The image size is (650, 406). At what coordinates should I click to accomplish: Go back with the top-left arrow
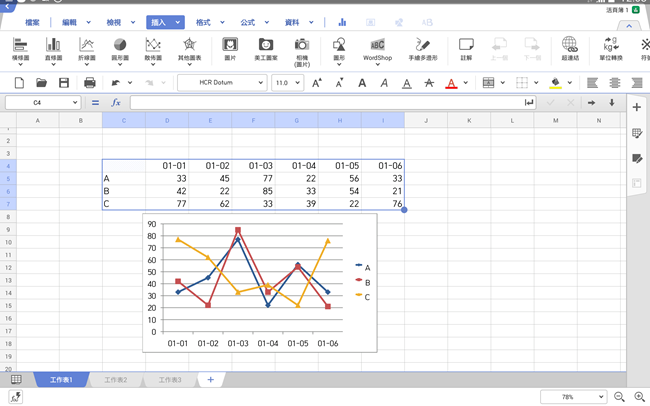tap(7, 6)
